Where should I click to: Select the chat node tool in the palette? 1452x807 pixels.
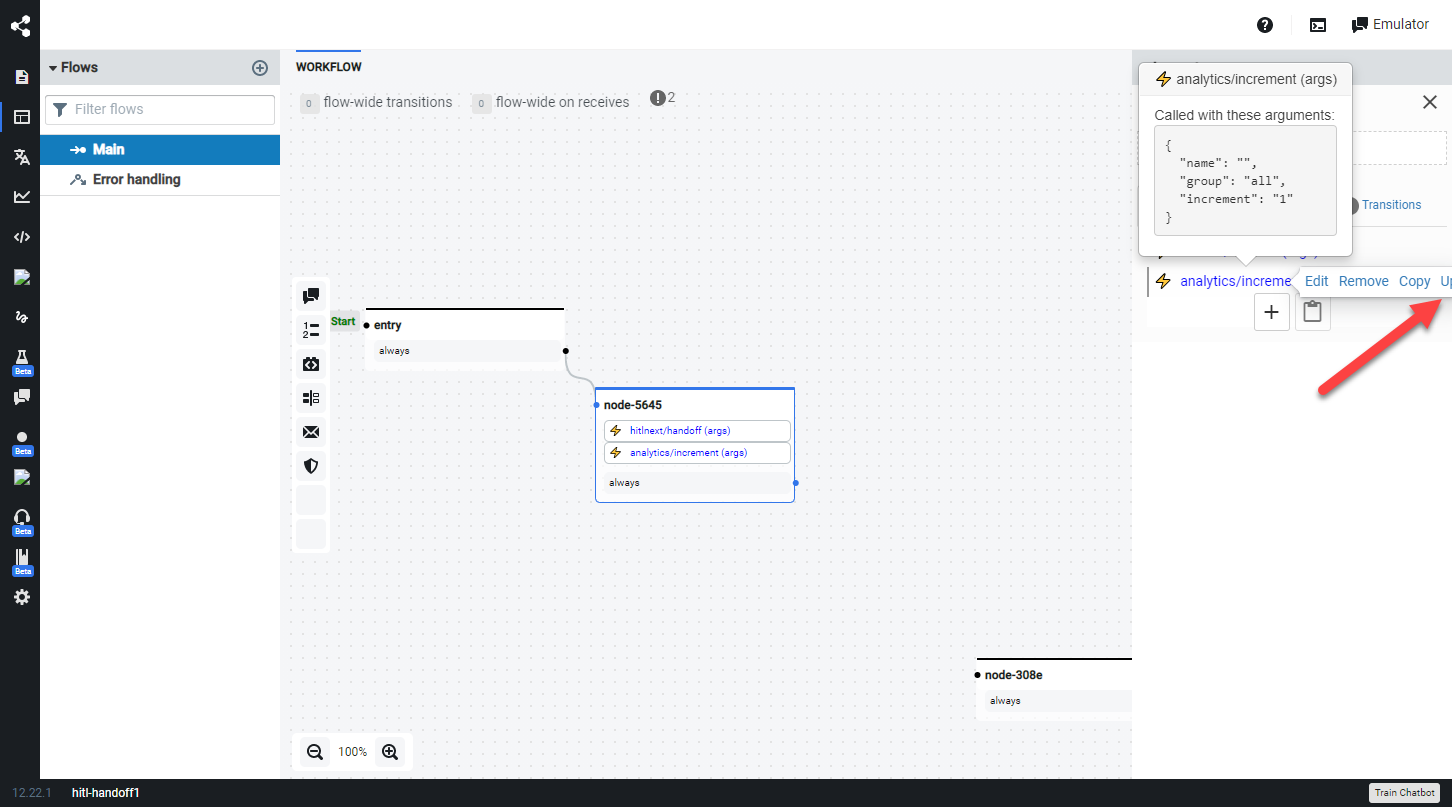311,294
